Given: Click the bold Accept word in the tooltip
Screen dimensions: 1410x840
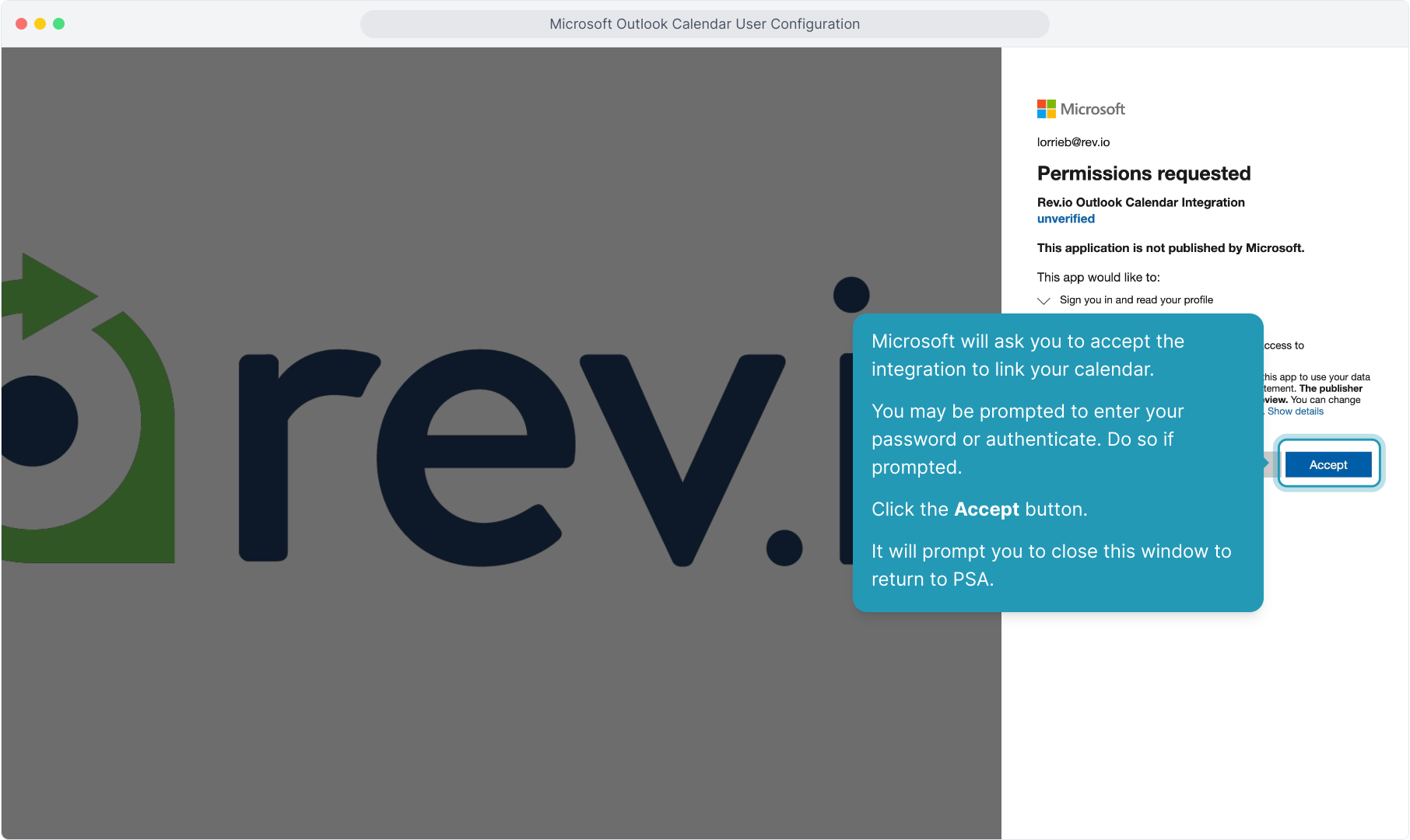Looking at the screenshot, I should [986, 509].
